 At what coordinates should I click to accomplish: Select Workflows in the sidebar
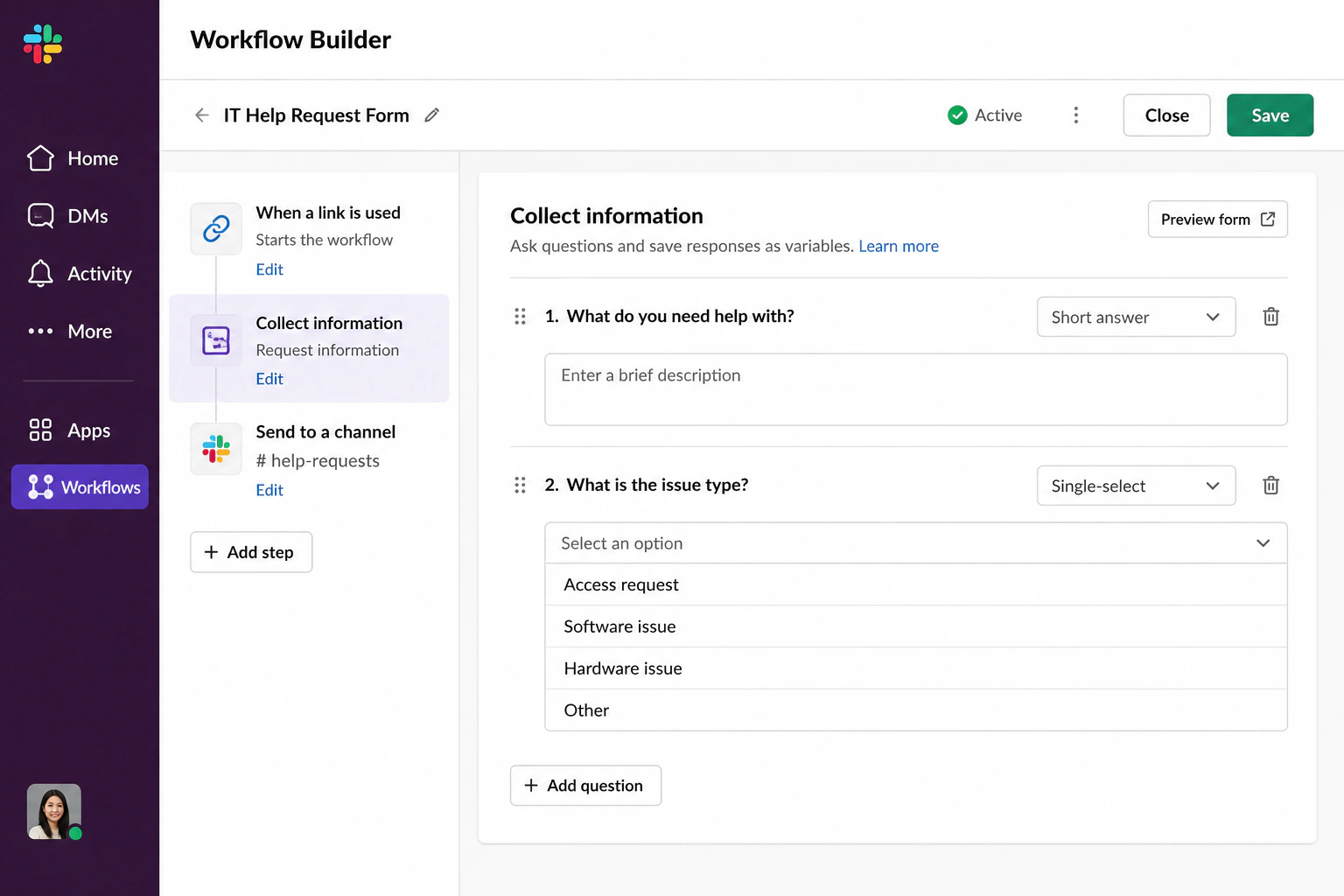click(80, 486)
